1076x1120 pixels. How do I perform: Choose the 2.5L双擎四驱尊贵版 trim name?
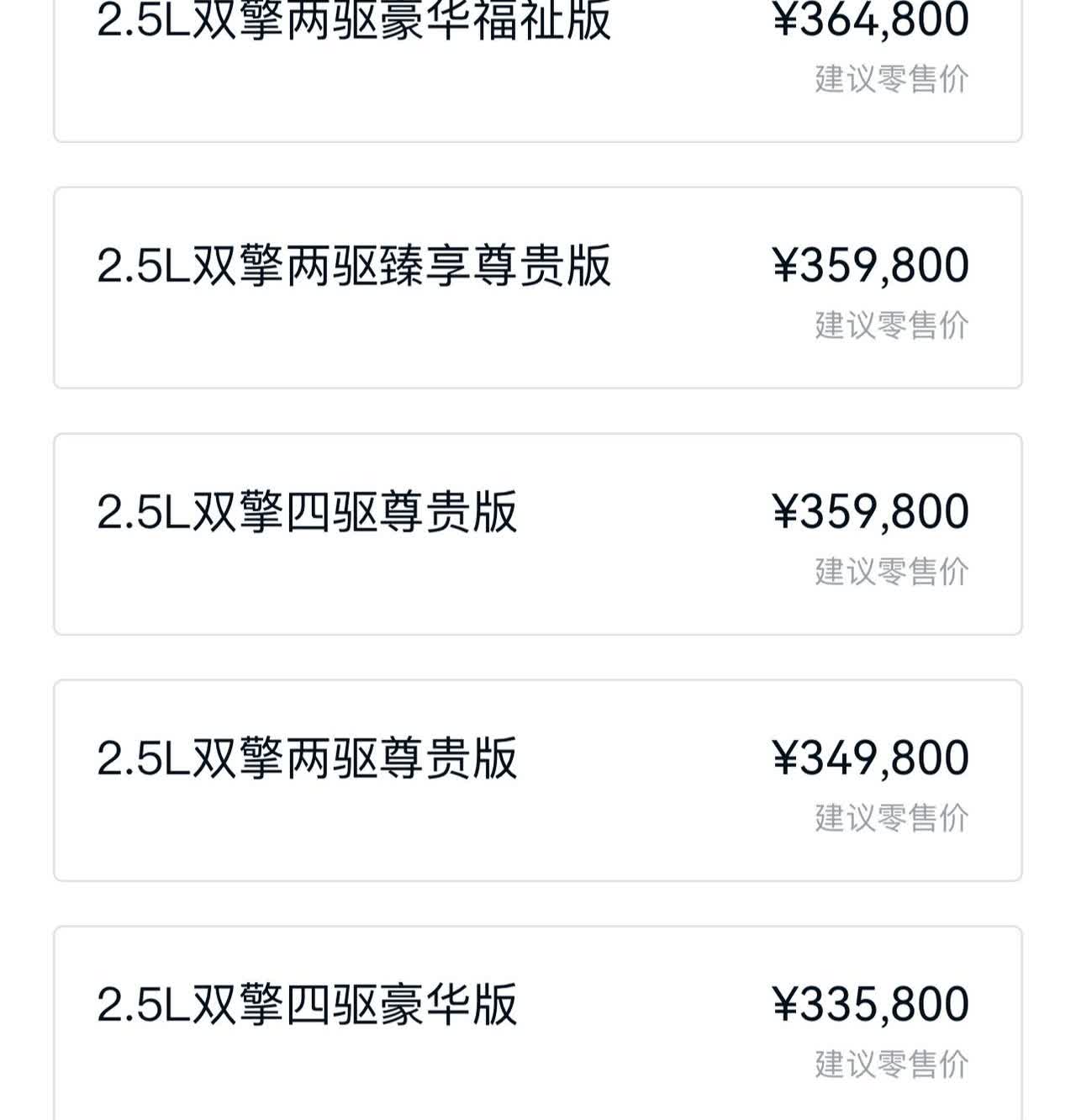(x=307, y=512)
